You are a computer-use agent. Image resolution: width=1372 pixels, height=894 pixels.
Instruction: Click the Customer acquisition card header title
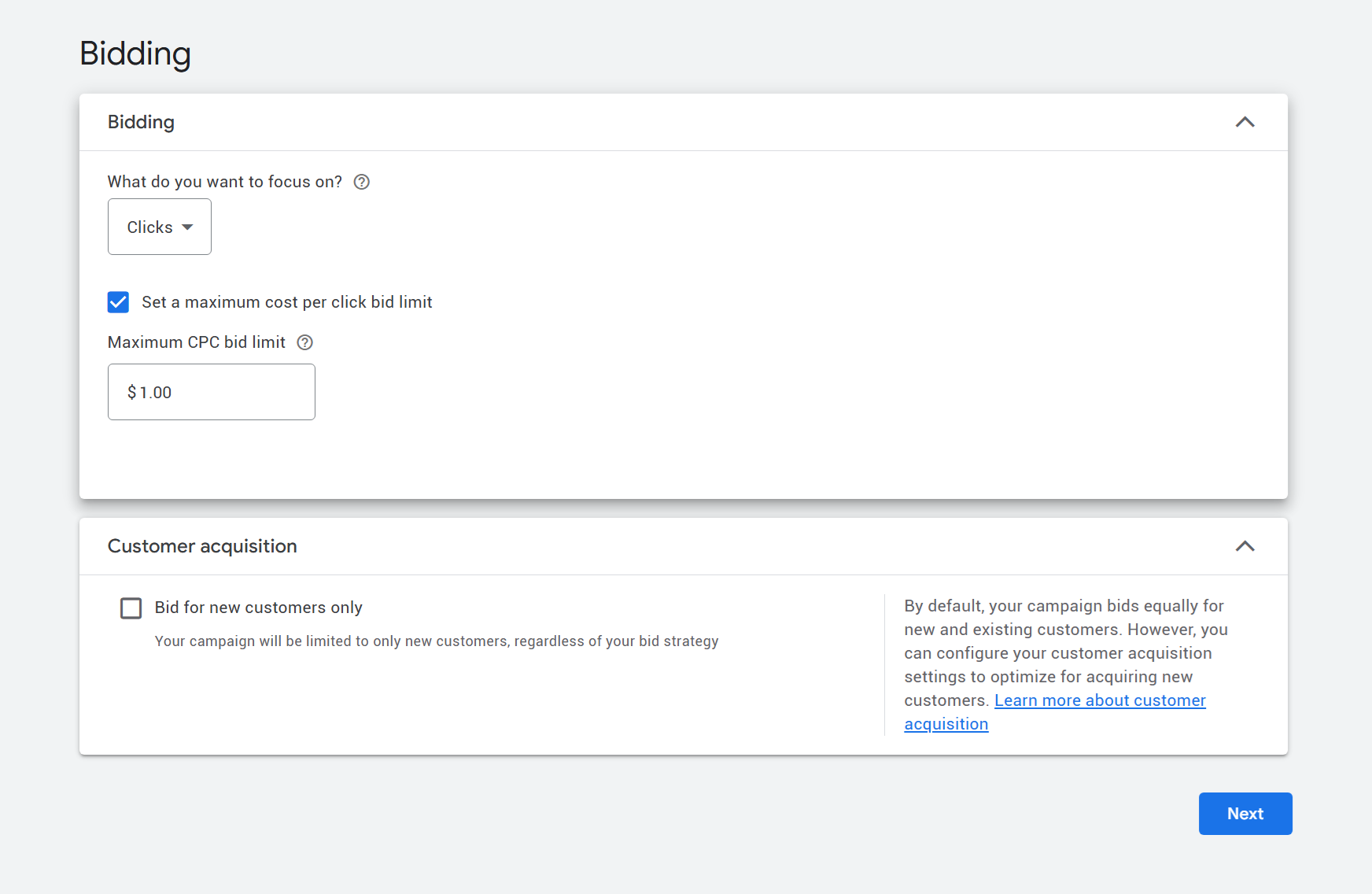[x=202, y=546]
